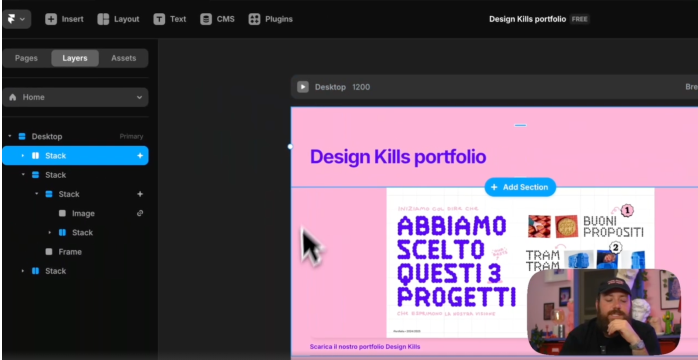The width and height of the screenshot is (698, 360).
Task: Click the Frame layer square icon
Action: point(49,252)
